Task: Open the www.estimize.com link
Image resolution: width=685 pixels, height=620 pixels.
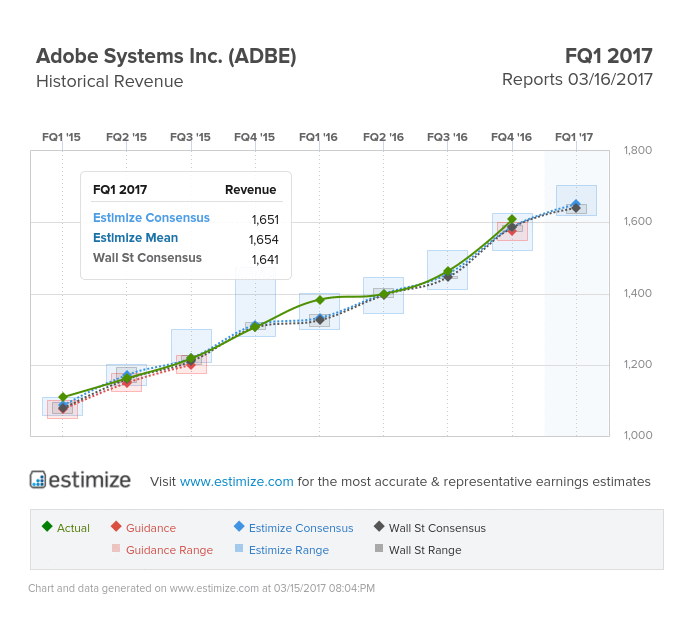Action: [236, 481]
